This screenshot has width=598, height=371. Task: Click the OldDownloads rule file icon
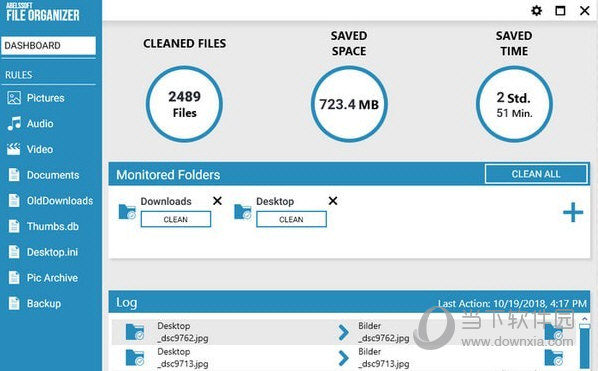tap(14, 201)
